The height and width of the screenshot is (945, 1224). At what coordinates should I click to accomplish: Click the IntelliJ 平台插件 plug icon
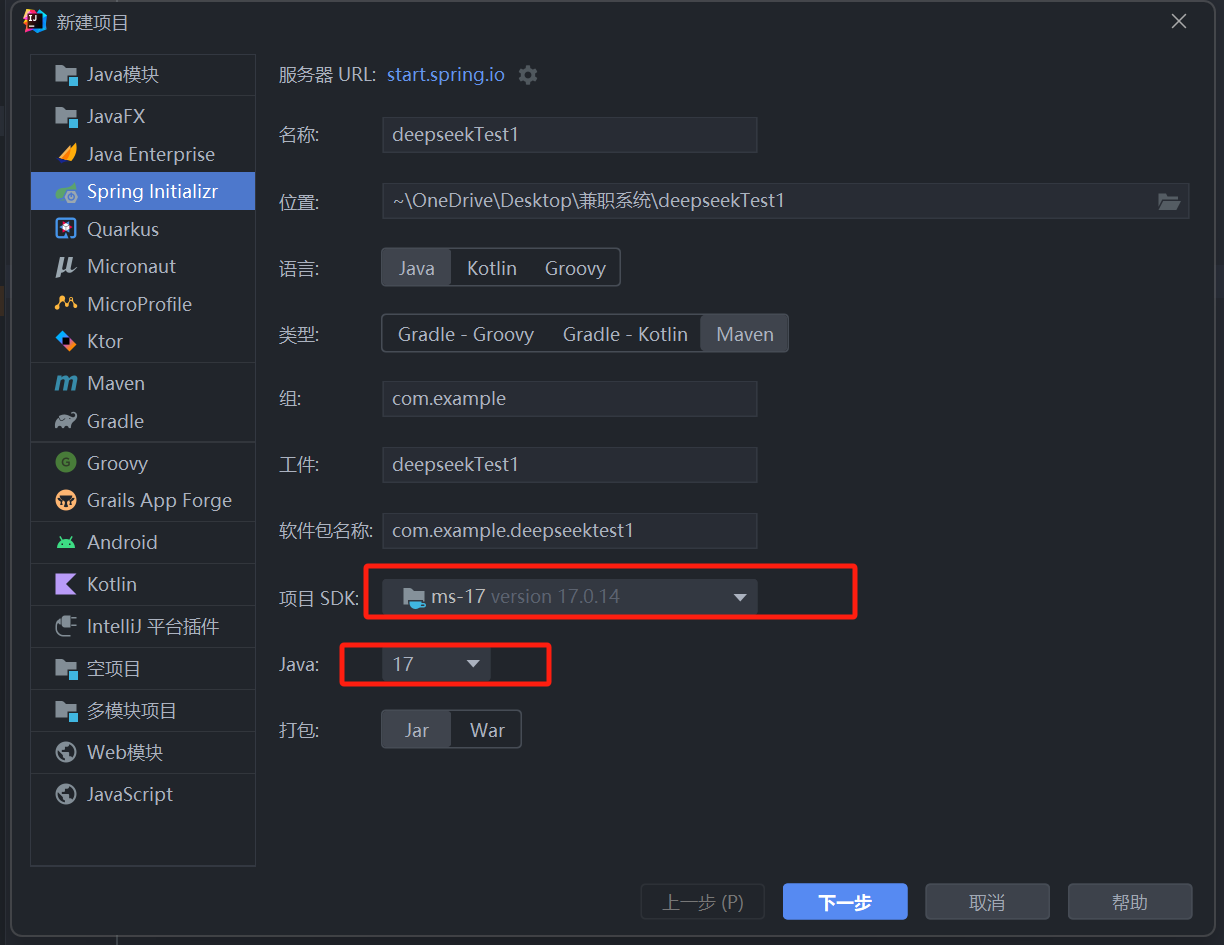point(66,627)
